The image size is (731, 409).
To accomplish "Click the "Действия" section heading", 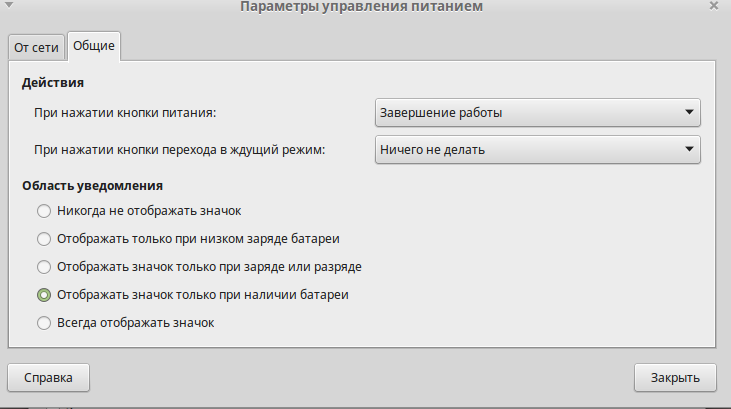I will pyautogui.click(x=52, y=83).
